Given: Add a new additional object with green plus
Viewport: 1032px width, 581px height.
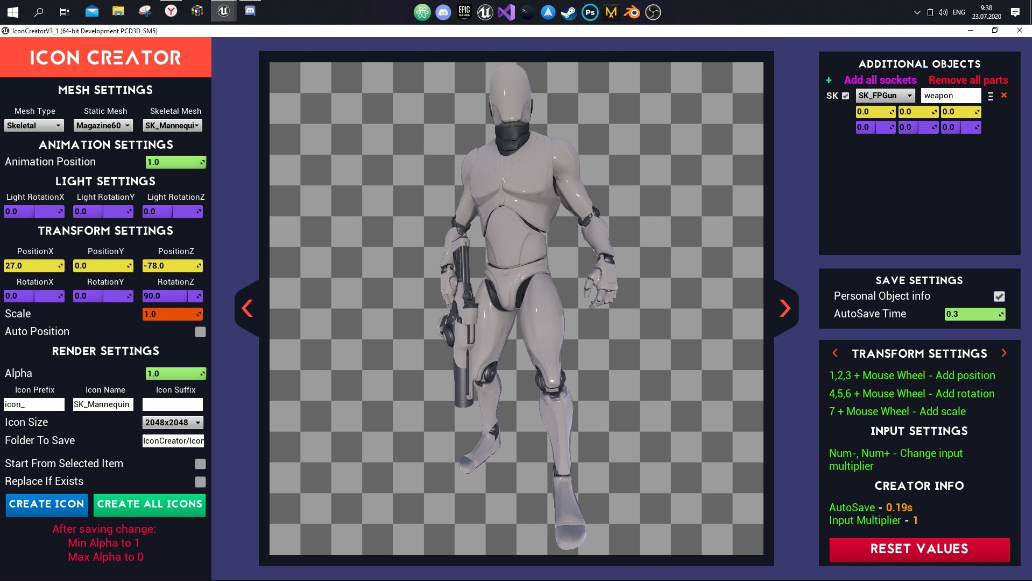Looking at the screenshot, I should [829, 80].
